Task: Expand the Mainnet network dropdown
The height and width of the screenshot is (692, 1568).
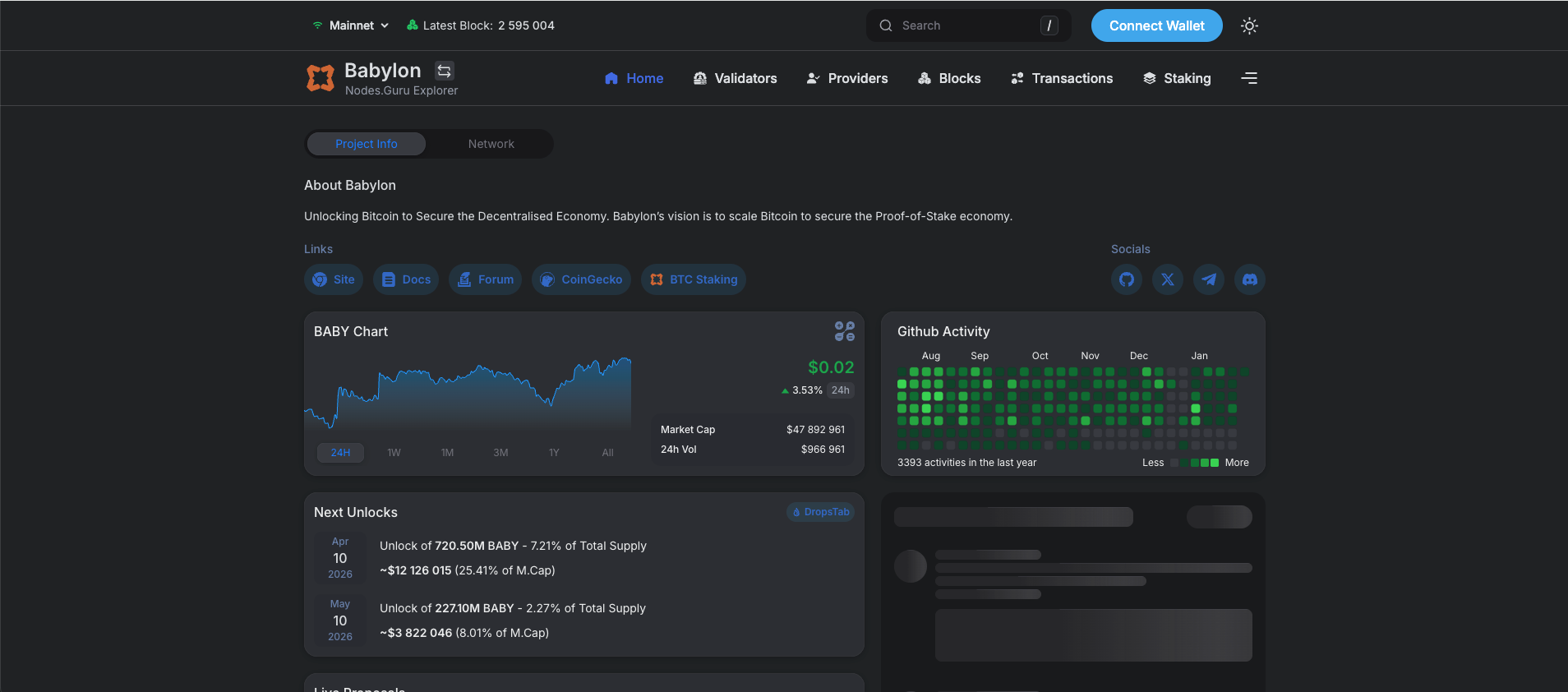Action: (351, 25)
